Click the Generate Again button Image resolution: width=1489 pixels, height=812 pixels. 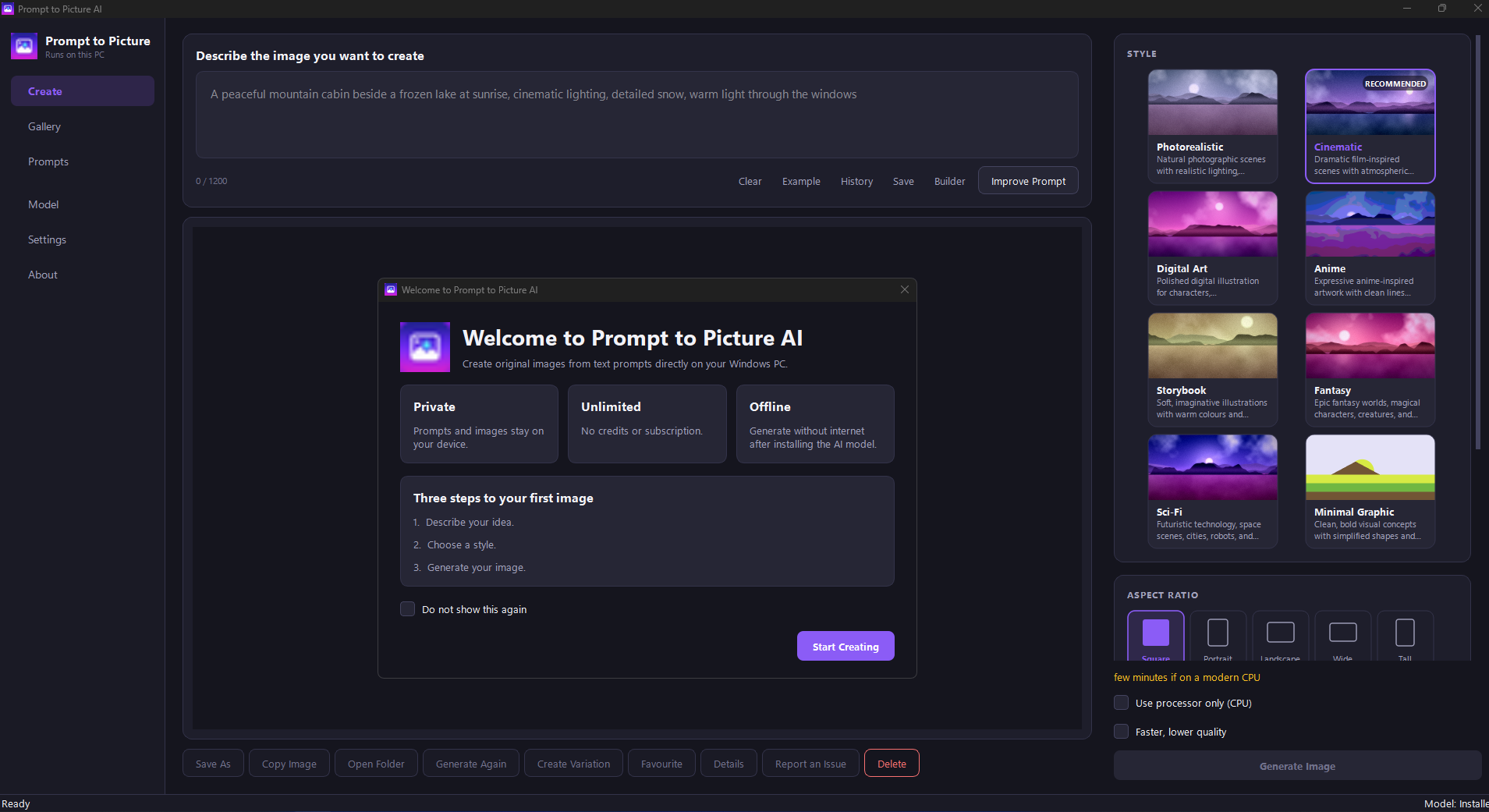point(471,764)
